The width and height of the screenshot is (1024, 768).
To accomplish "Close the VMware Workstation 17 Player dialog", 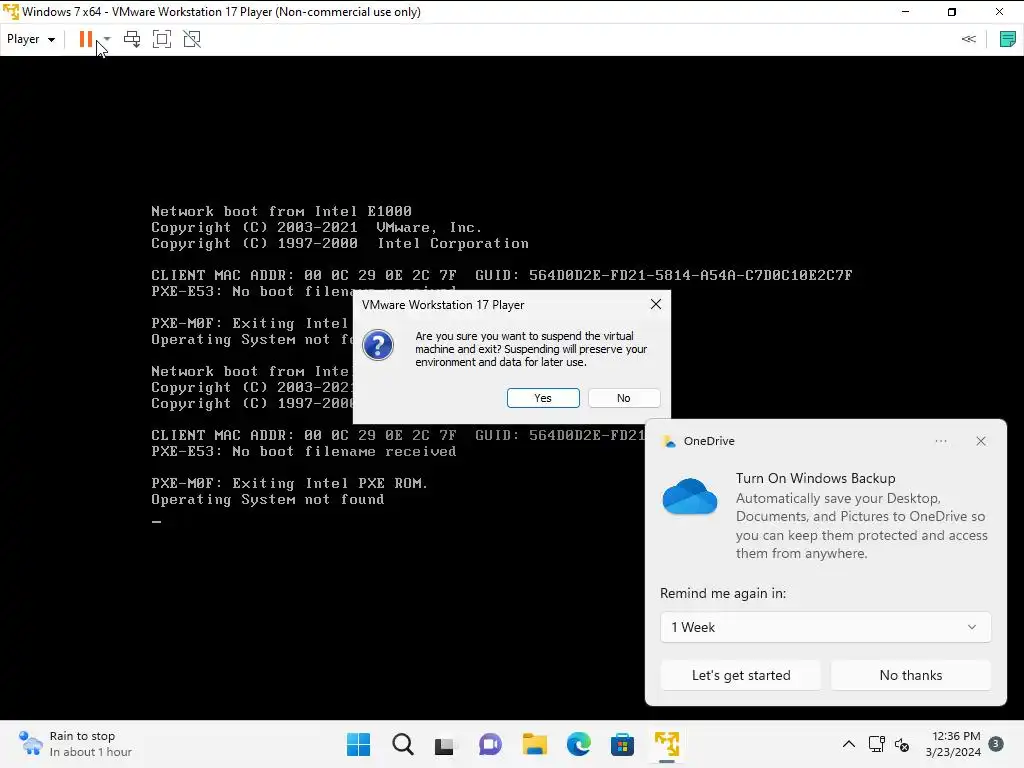I will pyautogui.click(x=656, y=304).
